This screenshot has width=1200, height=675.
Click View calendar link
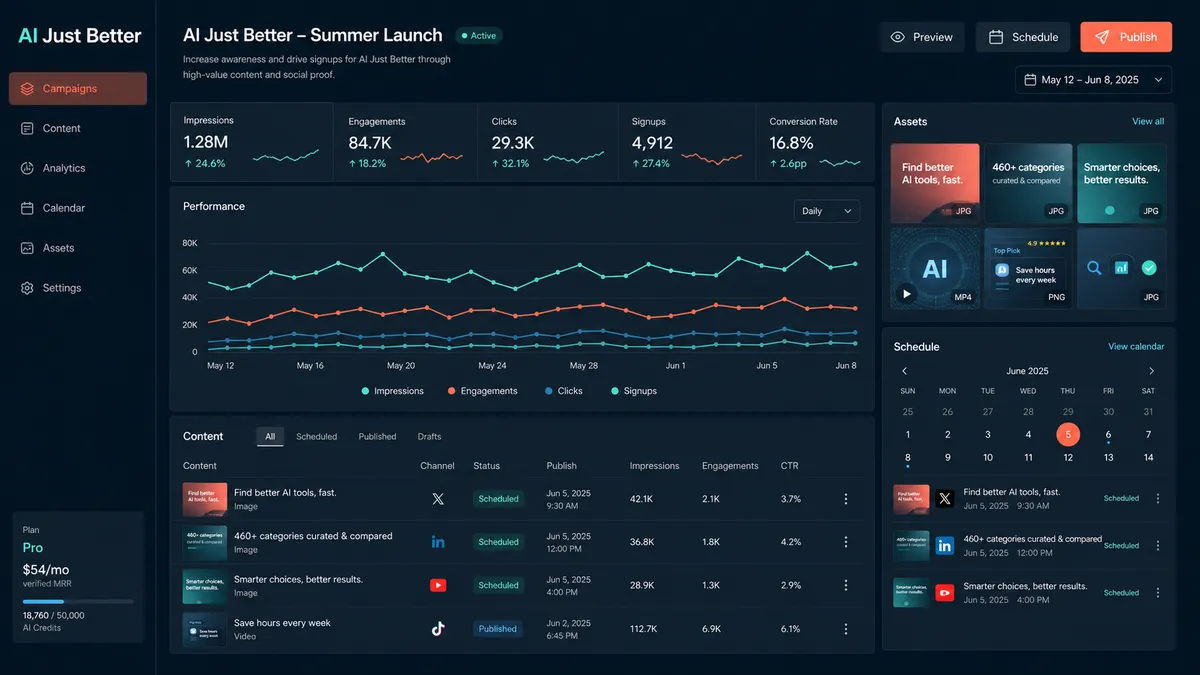click(1136, 346)
